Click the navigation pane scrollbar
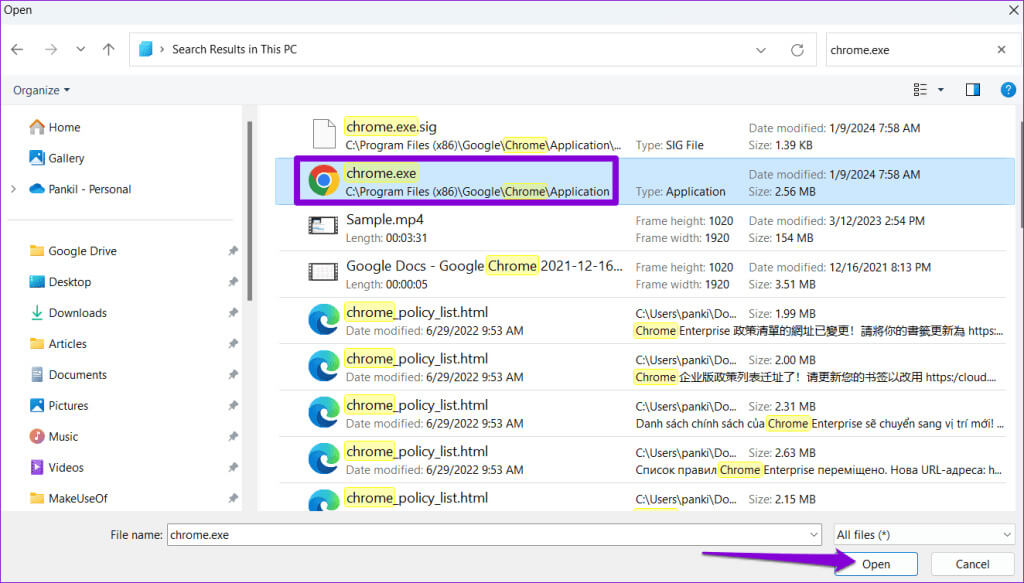 (249, 210)
